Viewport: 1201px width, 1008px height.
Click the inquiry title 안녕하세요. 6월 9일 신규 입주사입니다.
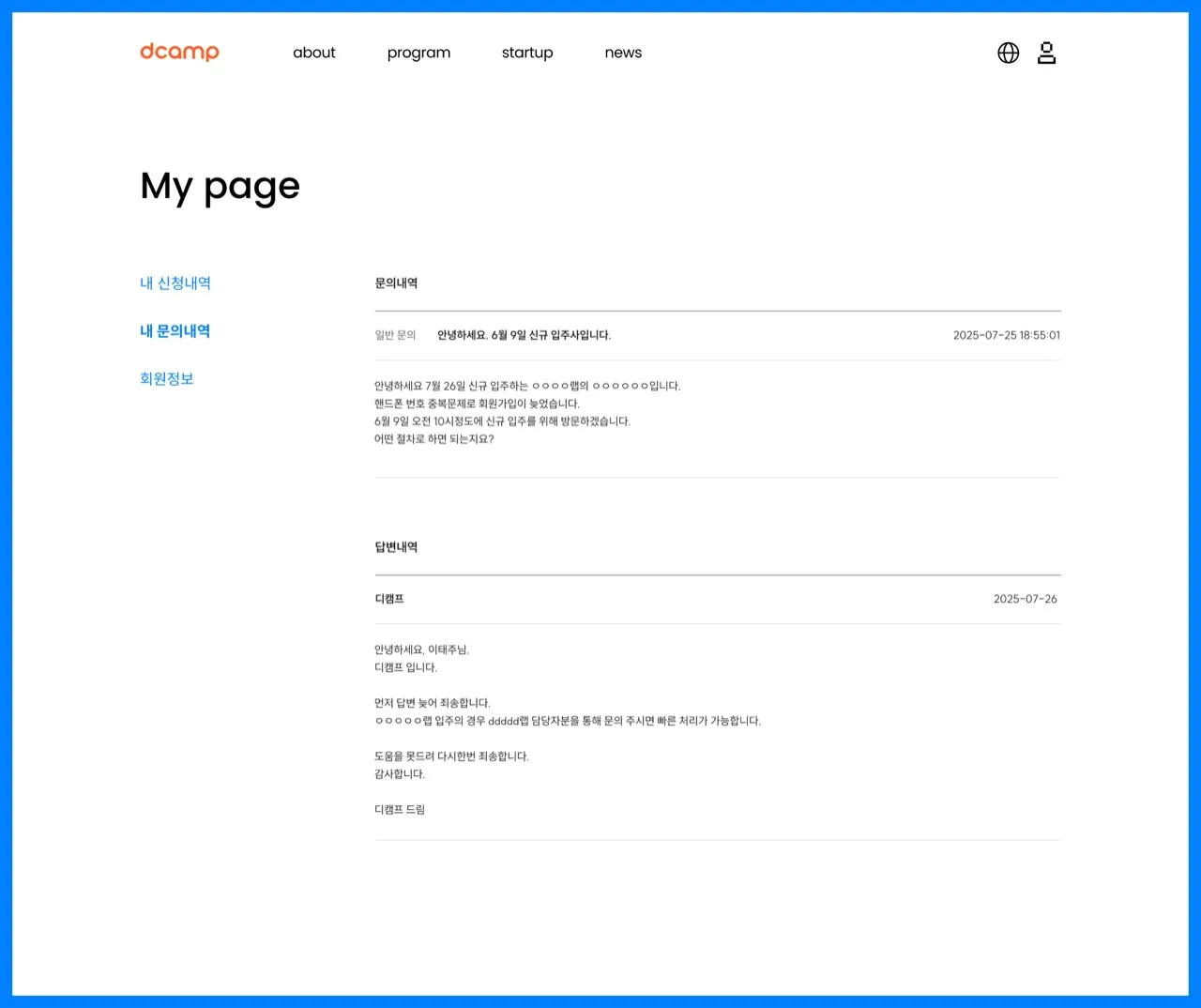[x=524, y=335]
